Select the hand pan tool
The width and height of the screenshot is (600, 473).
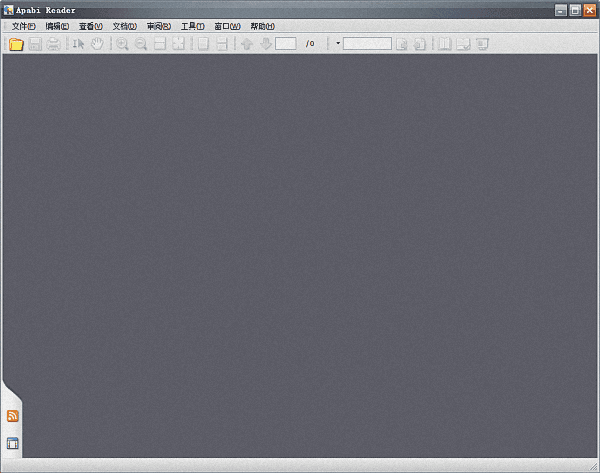(x=97, y=44)
